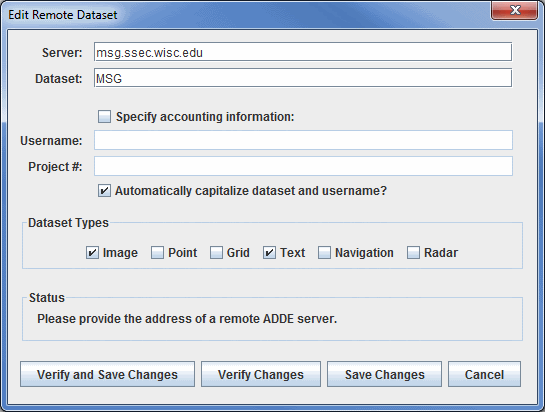Viewport: 545px width, 412px height.
Task: Cancel the Edit Remote Dataset dialog
Action: coord(484,374)
